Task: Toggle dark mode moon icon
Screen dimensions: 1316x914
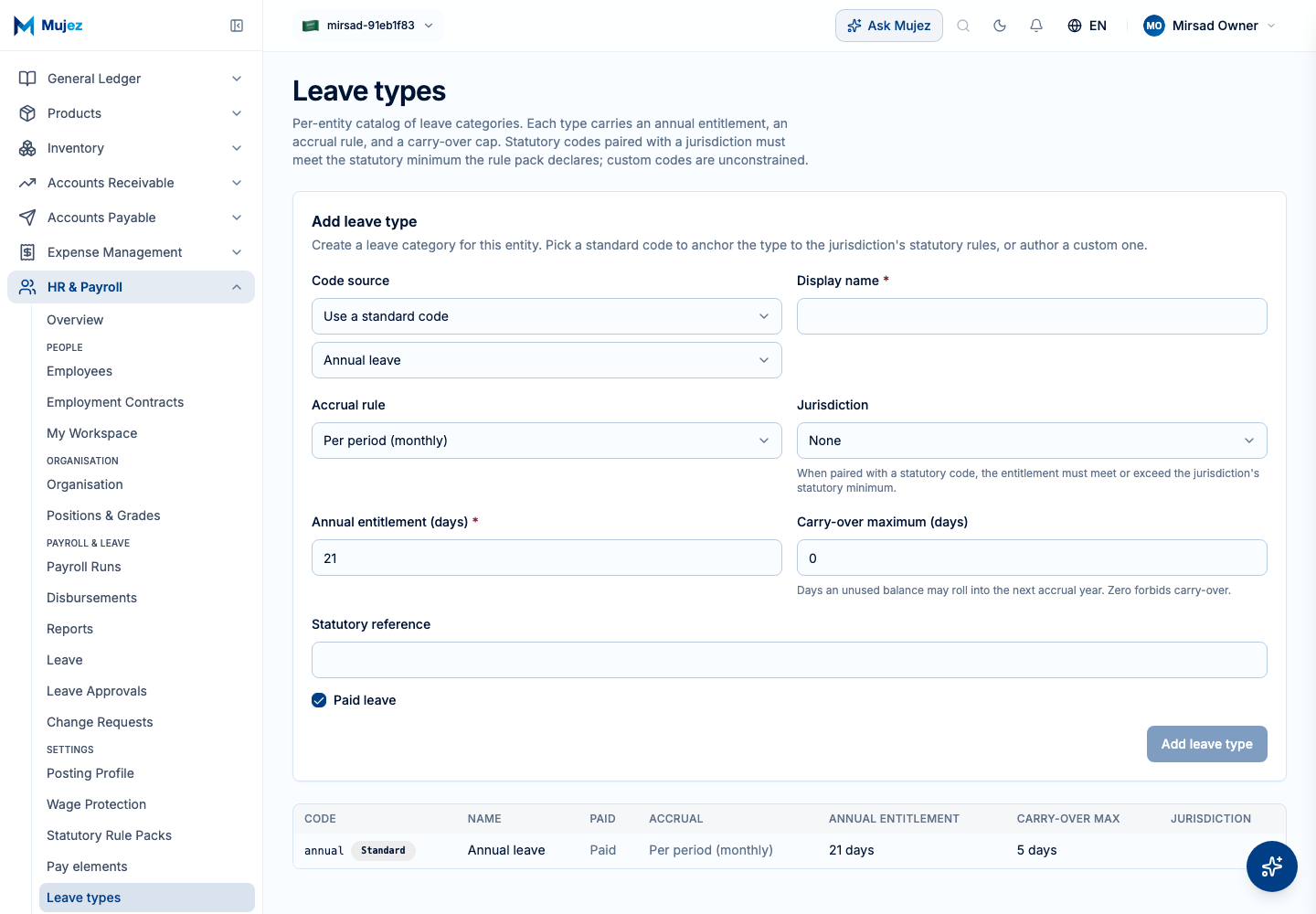Action: (1000, 26)
